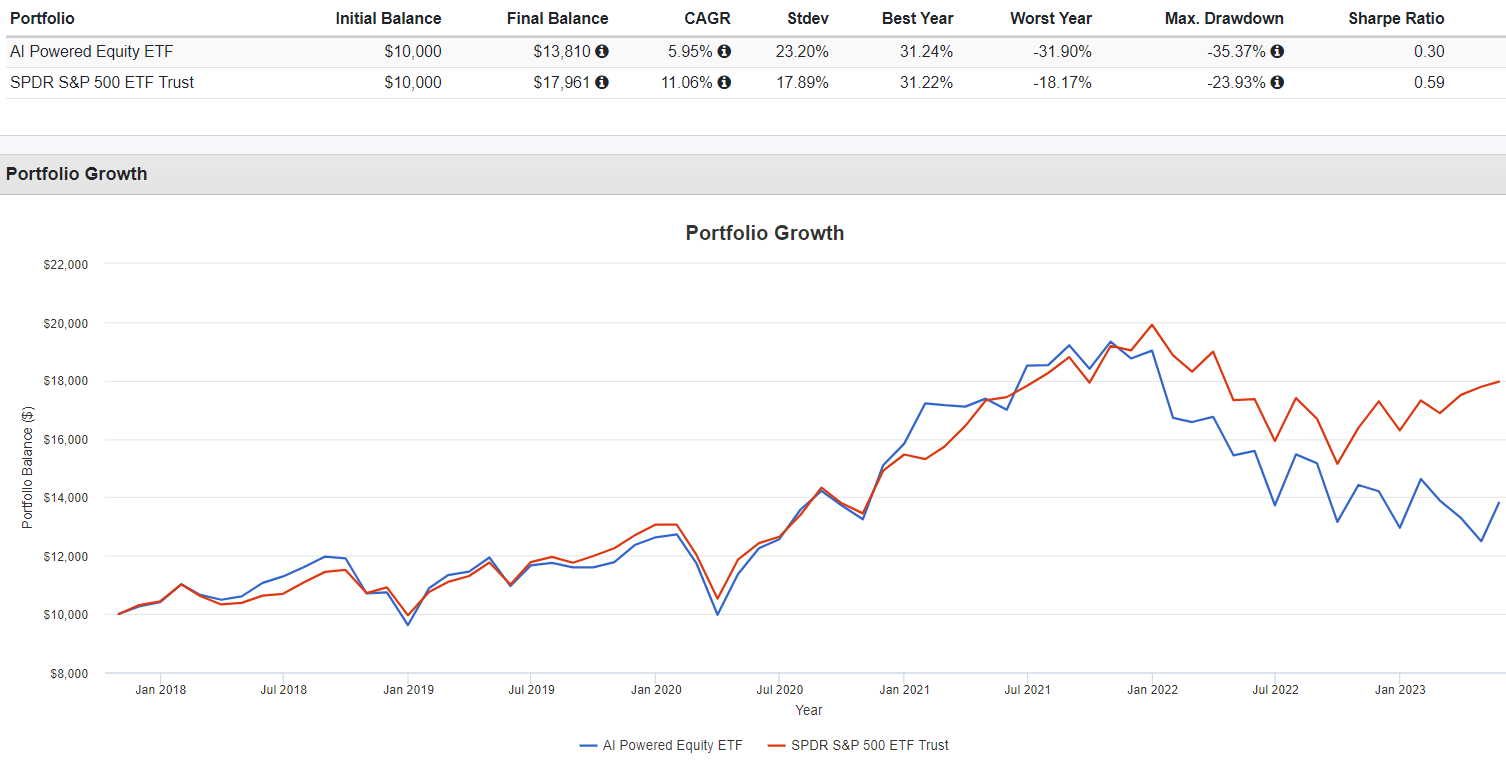Click the Best Year column header
This screenshot has height=760, width=1506.
pos(917,19)
